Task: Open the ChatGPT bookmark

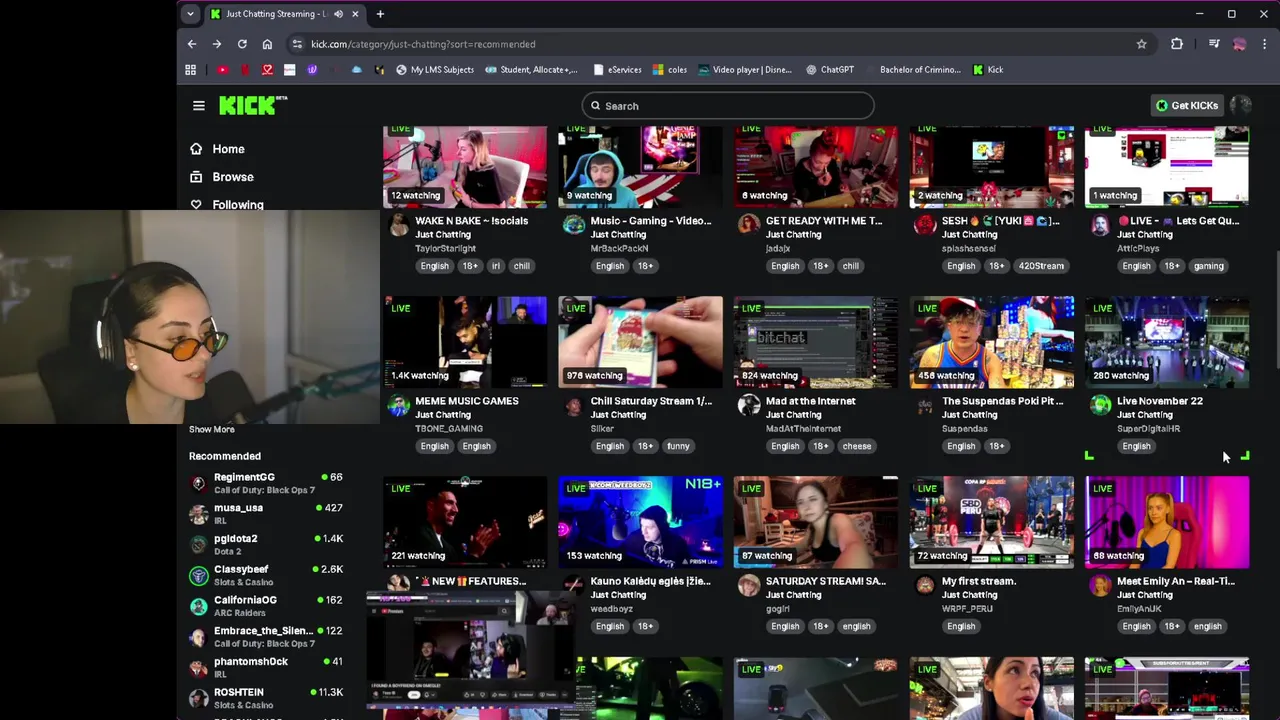Action: (830, 70)
